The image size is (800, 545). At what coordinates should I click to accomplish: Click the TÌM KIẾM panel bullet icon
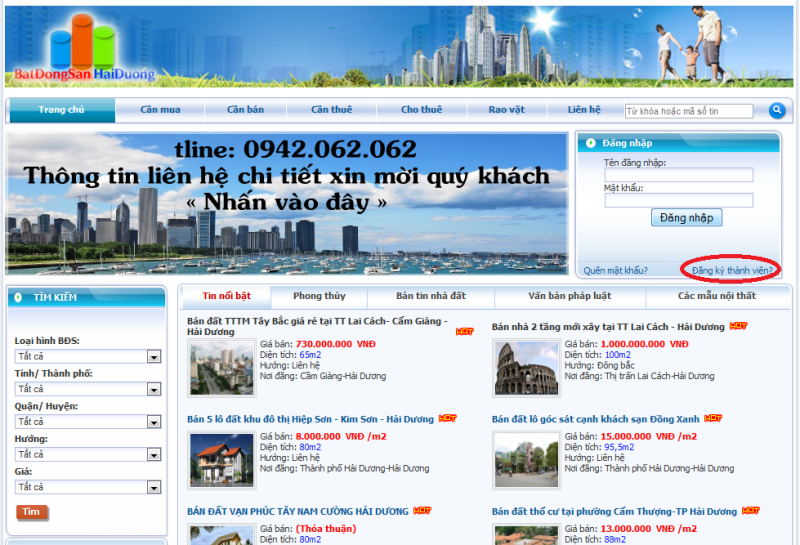(18, 297)
